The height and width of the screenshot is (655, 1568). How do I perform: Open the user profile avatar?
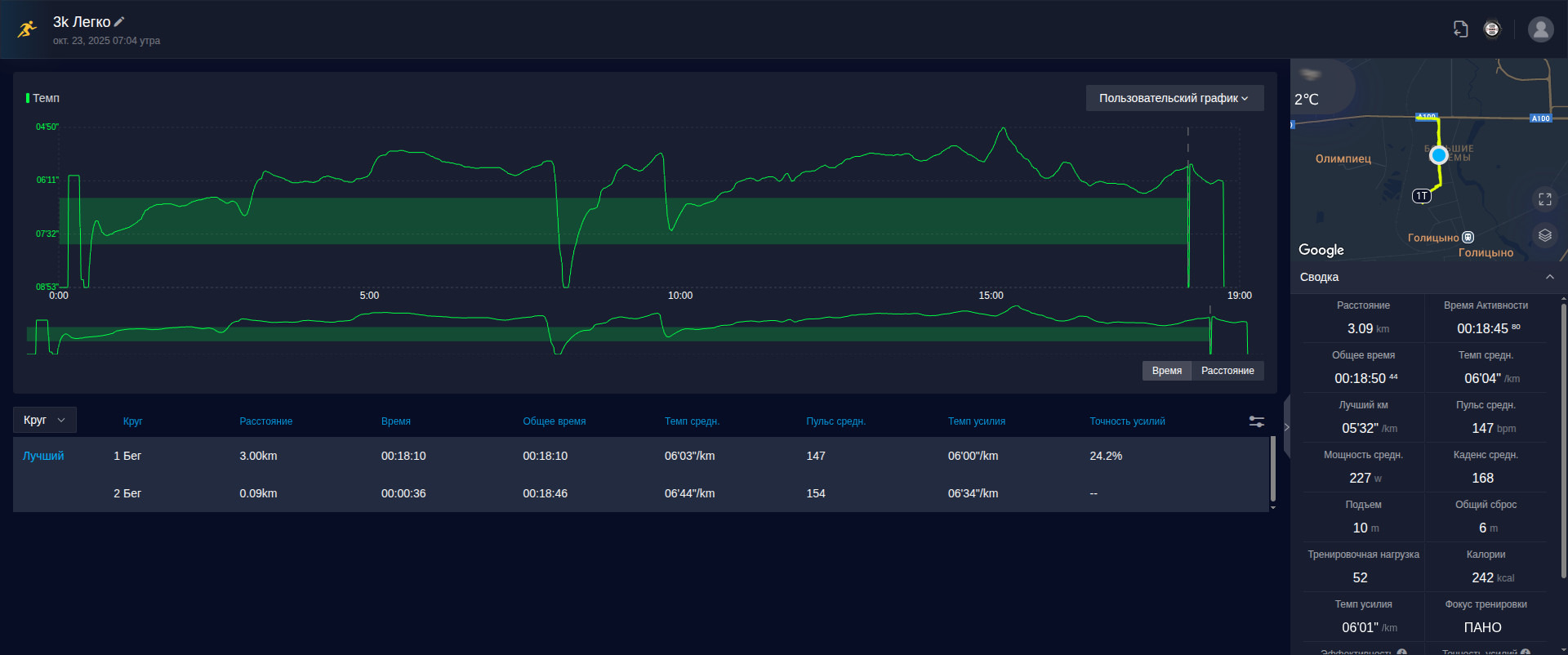[x=1541, y=29]
